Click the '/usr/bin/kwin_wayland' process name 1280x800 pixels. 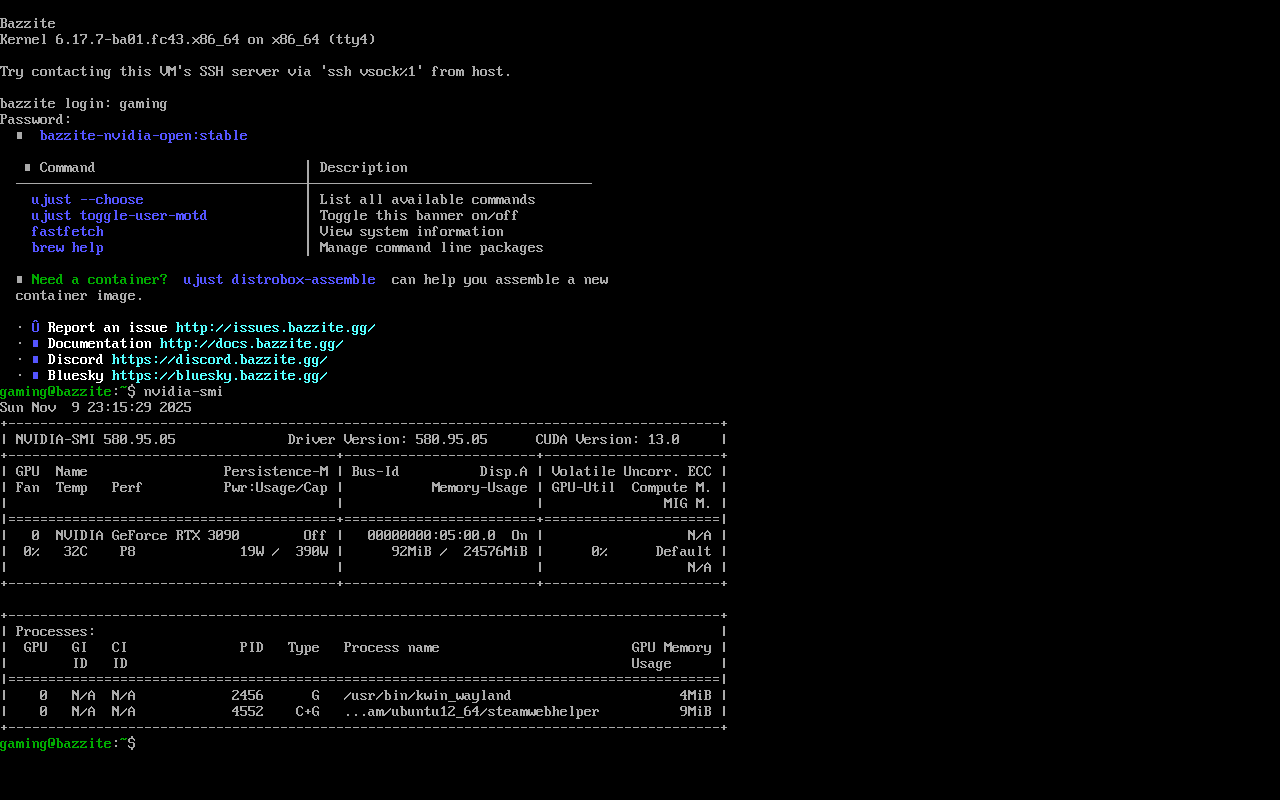coord(428,695)
